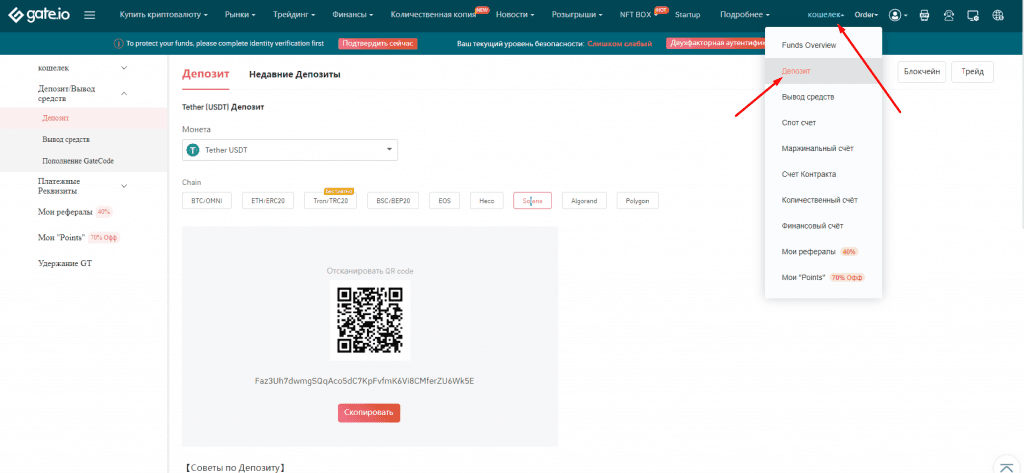Select the Algorand chain
This screenshot has height=473, width=1024.
click(x=584, y=201)
